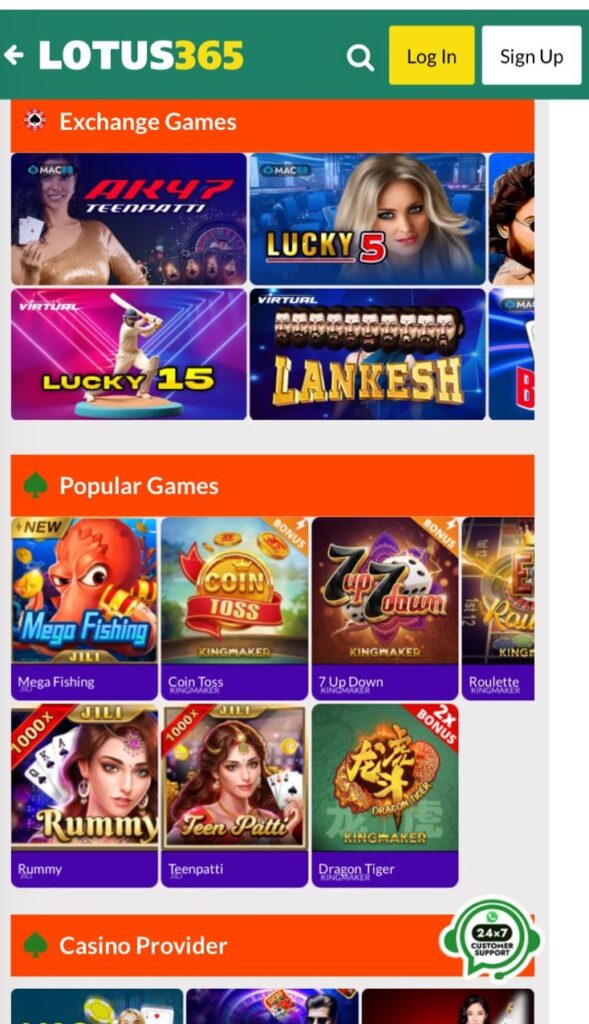Open the 24x7 WhatsApp customer support icon

(x=492, y=940)
